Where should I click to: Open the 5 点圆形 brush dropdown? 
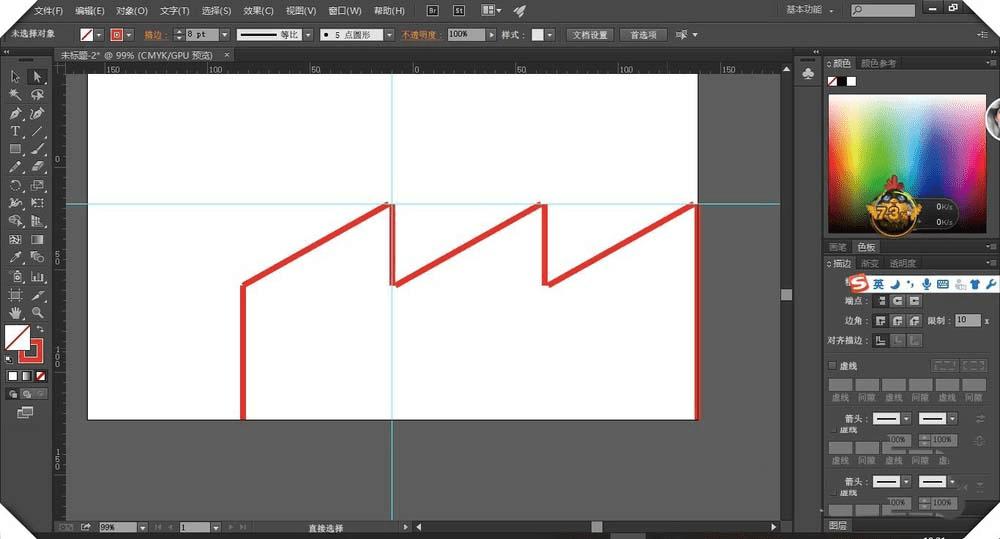click(388, 35)
